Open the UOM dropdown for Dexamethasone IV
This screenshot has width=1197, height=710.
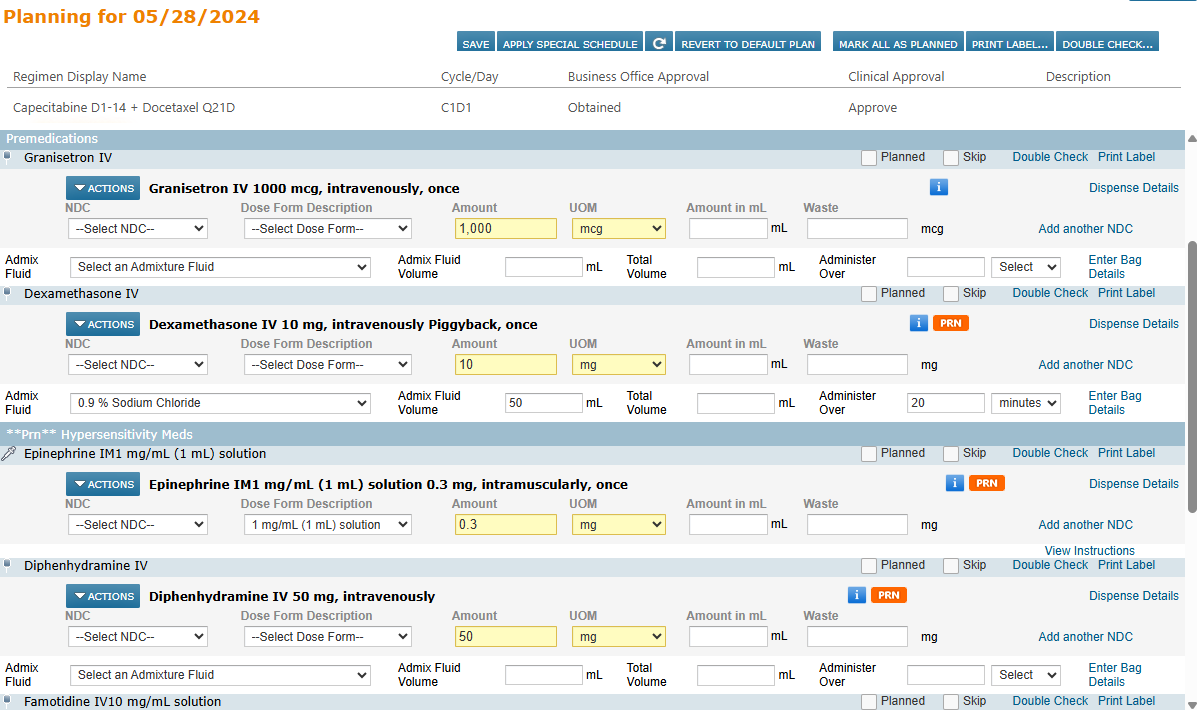coord(618,364)
